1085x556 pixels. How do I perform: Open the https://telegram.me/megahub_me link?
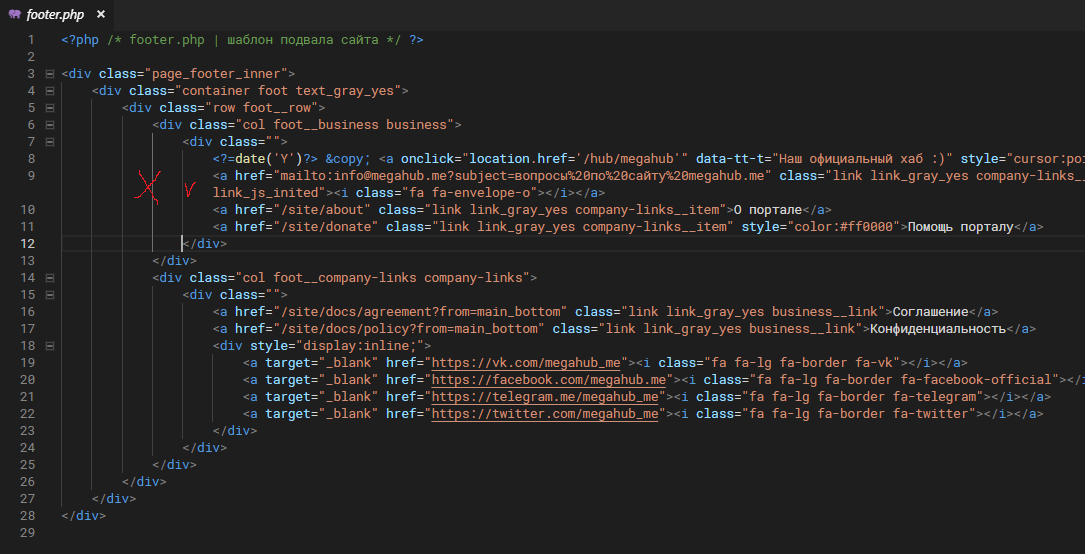545,396
